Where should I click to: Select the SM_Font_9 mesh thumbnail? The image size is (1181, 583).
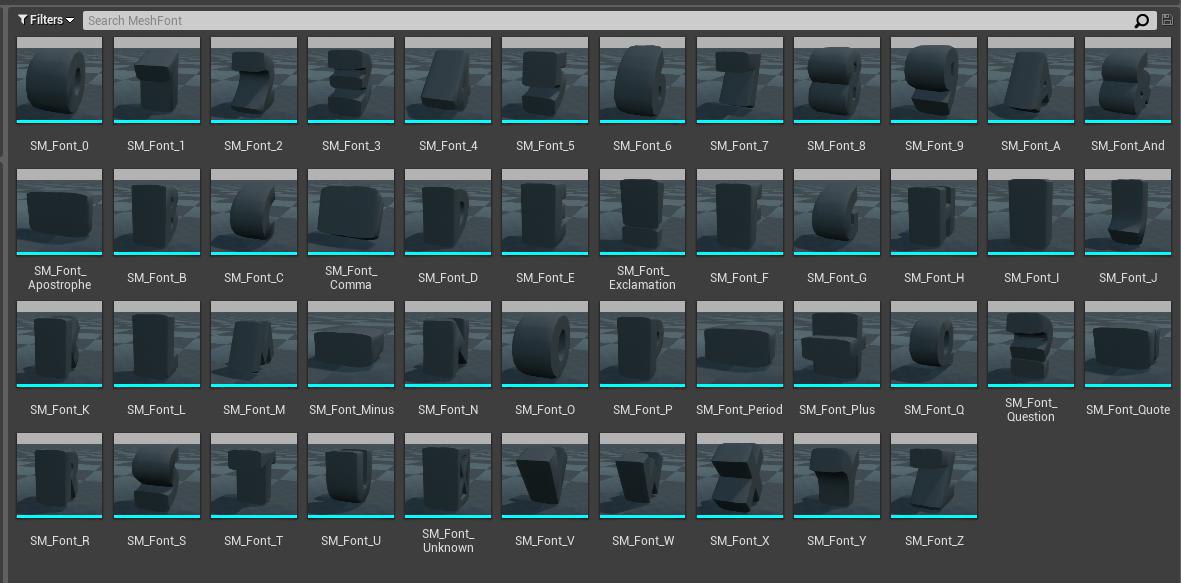click(x=934, y=80)
